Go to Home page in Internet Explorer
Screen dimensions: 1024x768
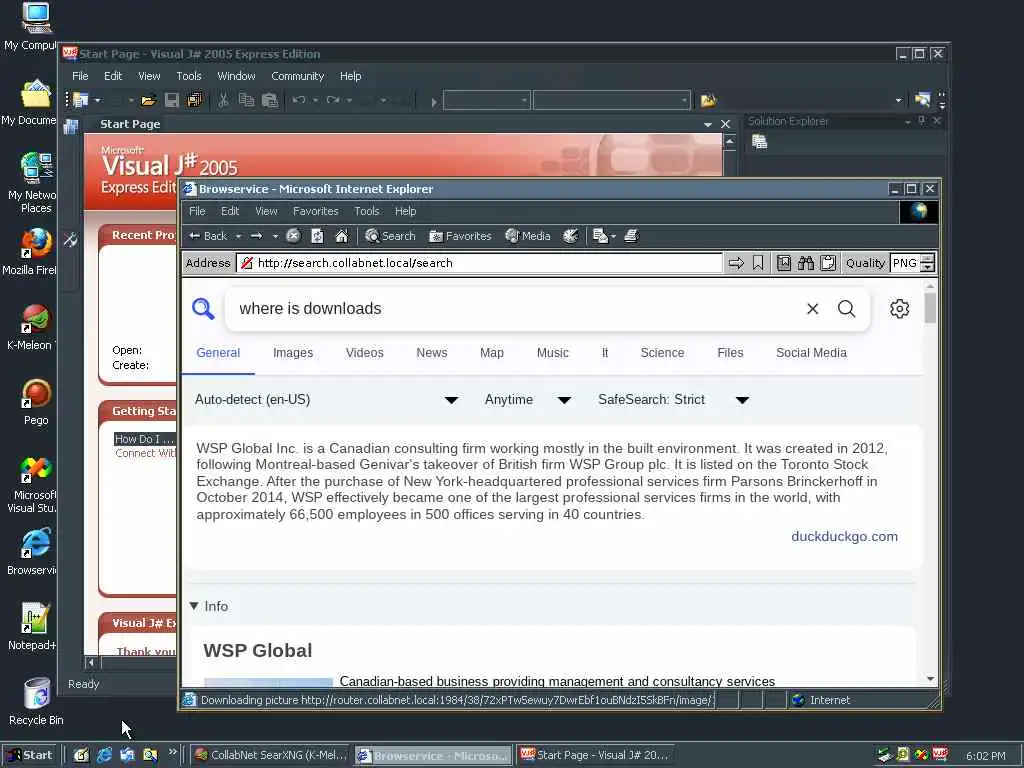point(342,236)
